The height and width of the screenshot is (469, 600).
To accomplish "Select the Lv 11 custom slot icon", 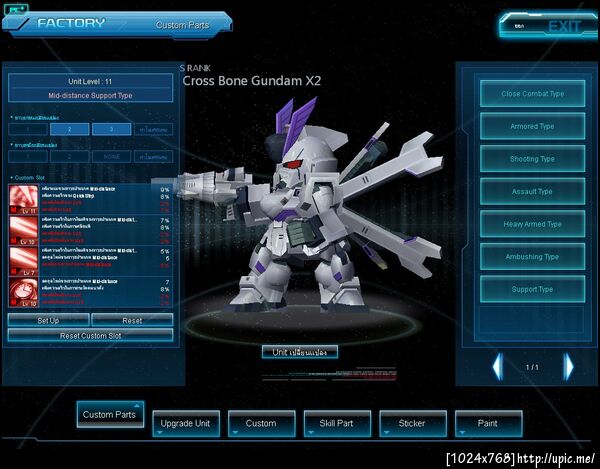I will point(24,199).
